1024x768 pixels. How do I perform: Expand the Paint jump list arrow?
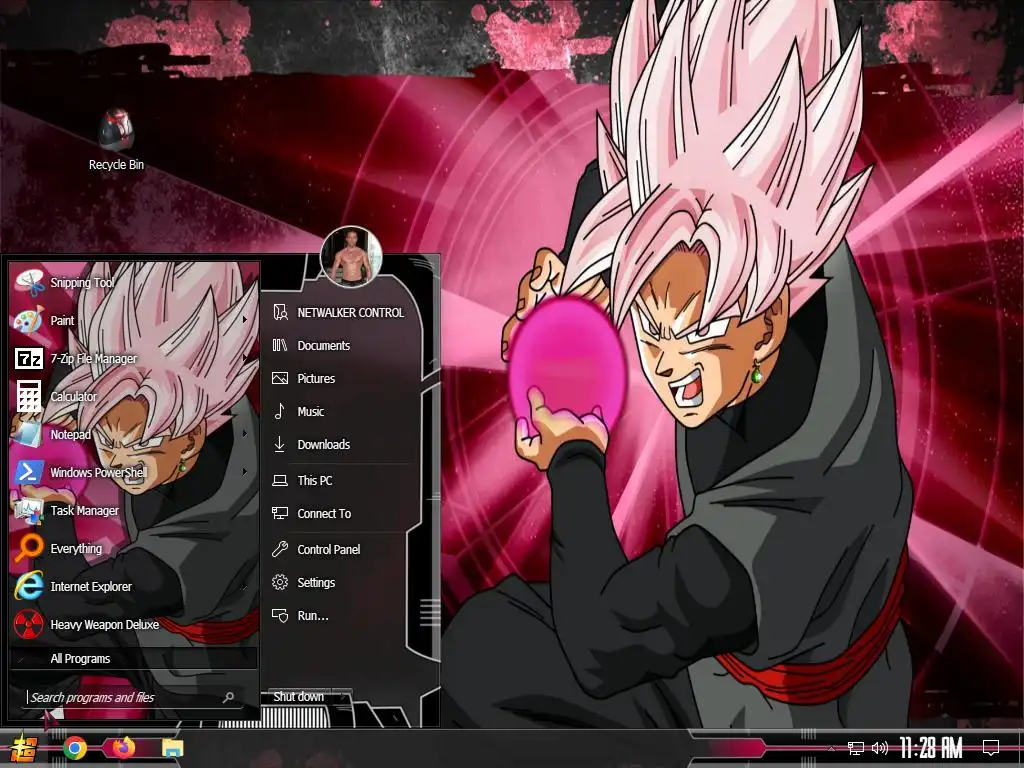point(245,320)
